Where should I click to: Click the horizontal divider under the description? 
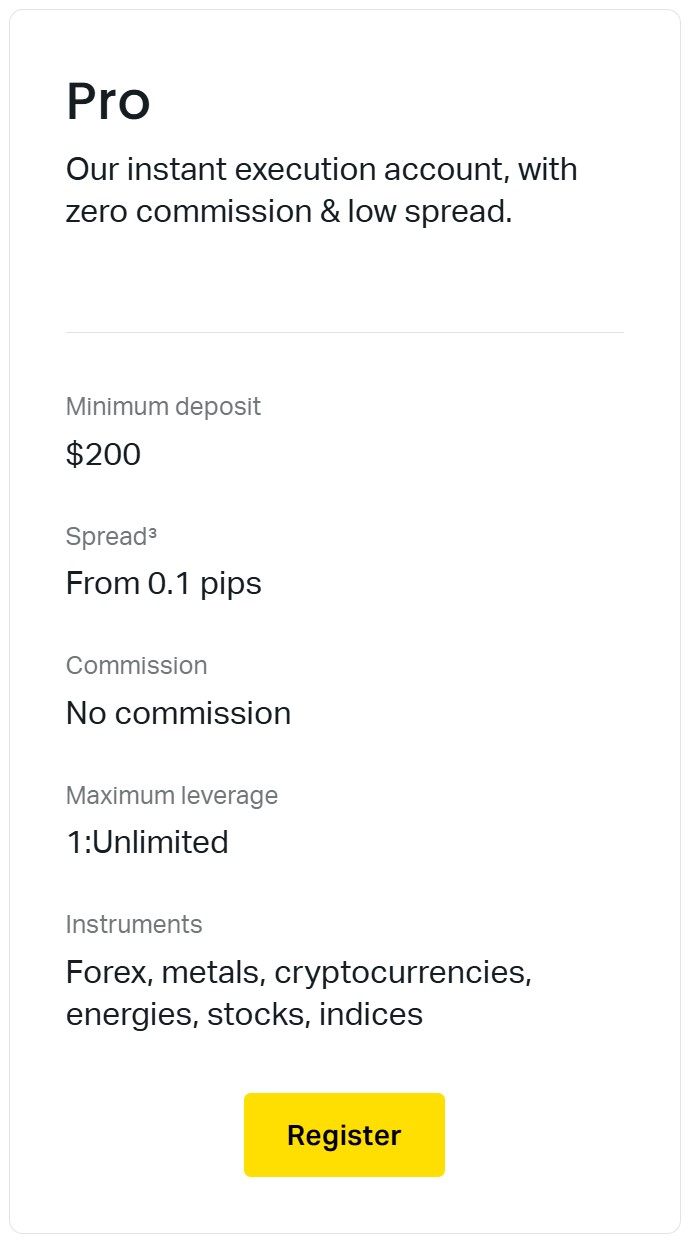[x=344, y=332]
